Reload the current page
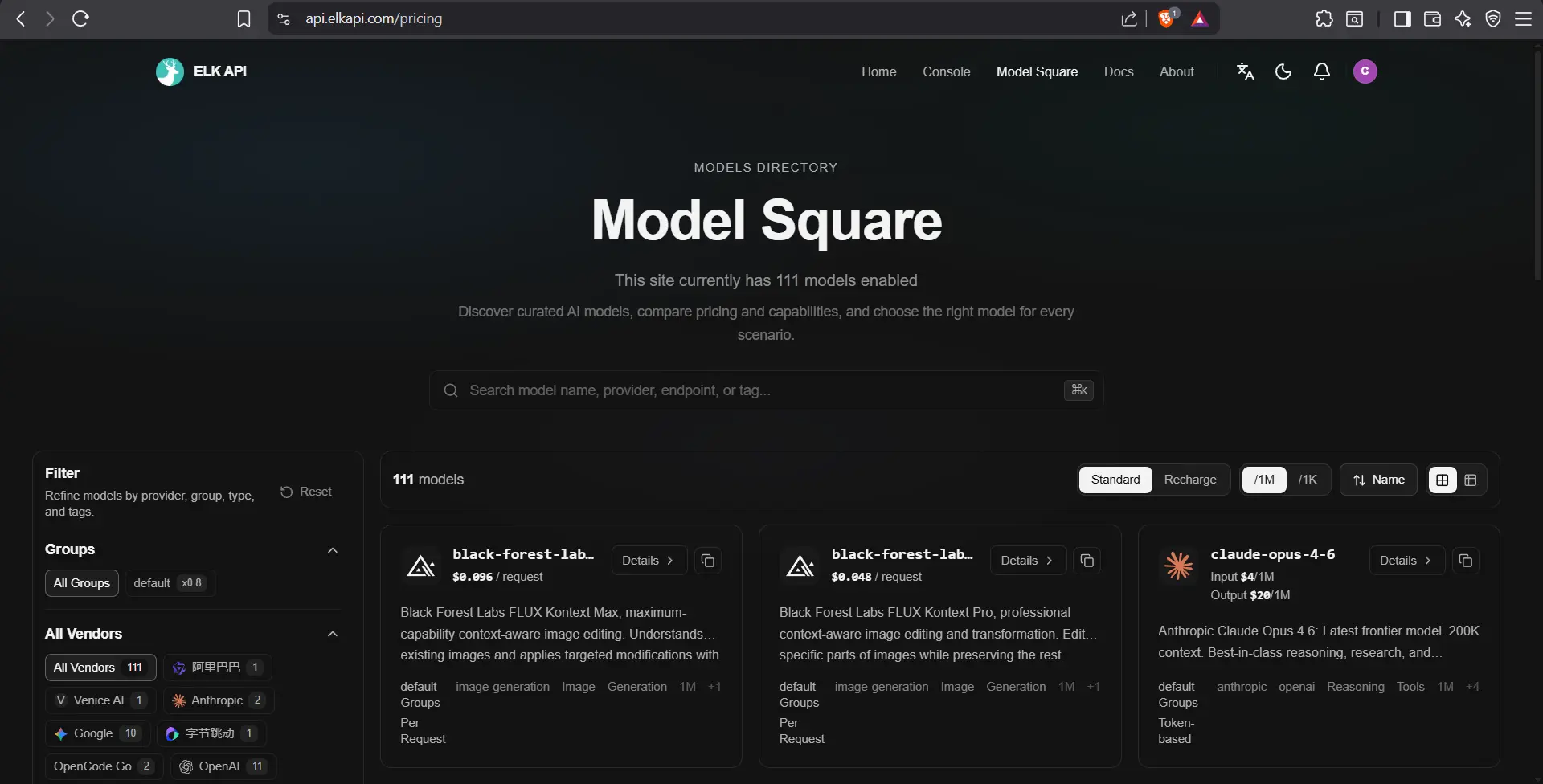Image resolution: width=1543 pixels, height=784 pixels. 80,18
